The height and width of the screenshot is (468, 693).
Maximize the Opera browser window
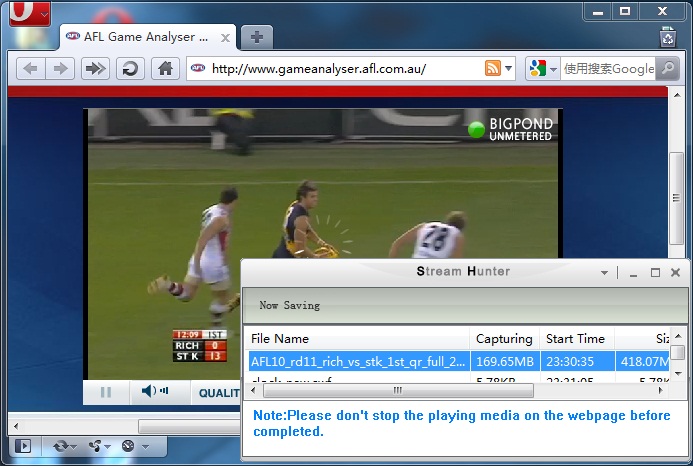pyautogui.click(x=625, y=11)
